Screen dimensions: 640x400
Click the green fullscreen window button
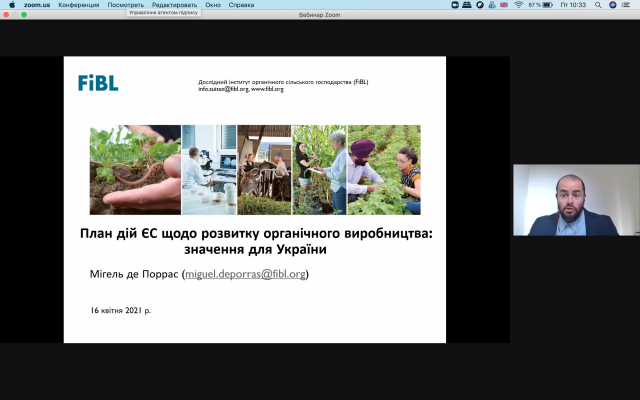coord(24,15)
